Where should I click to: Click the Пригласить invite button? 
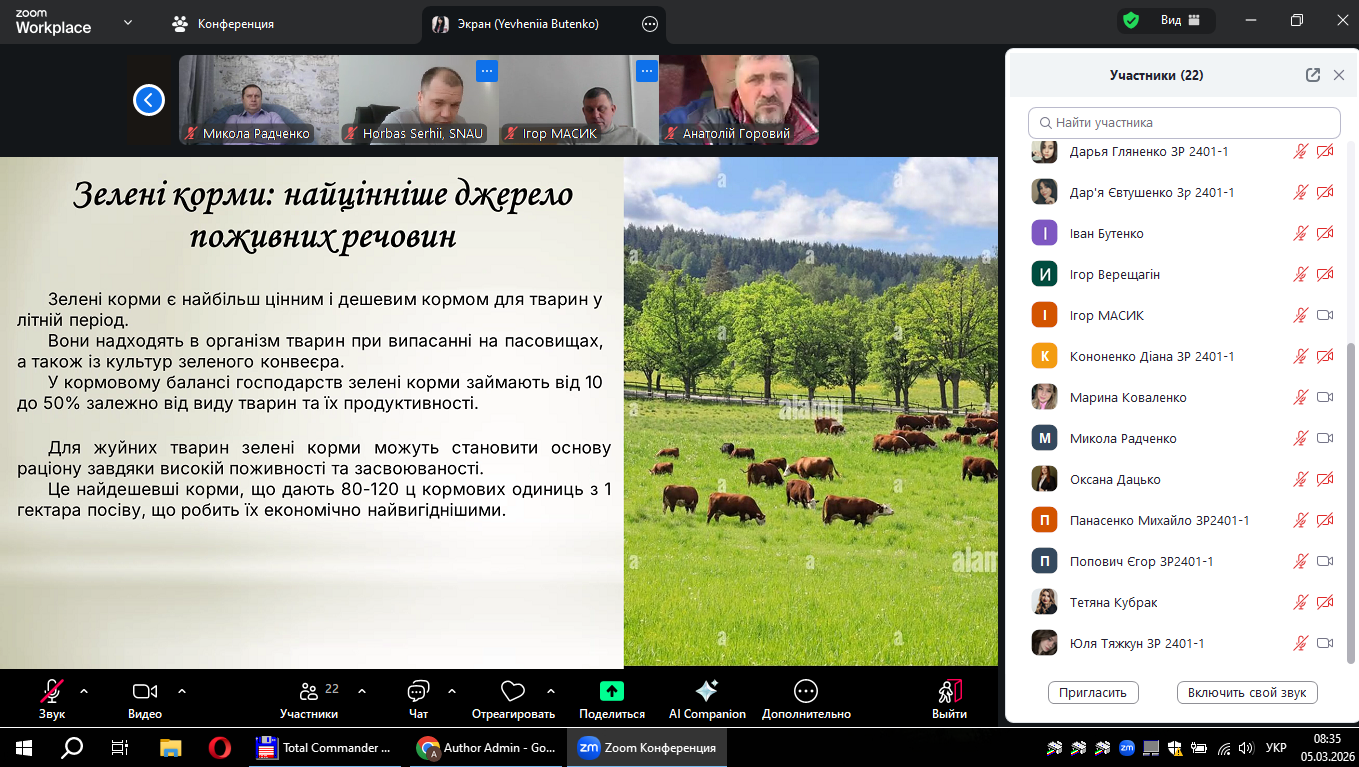tap(1093, 692)
